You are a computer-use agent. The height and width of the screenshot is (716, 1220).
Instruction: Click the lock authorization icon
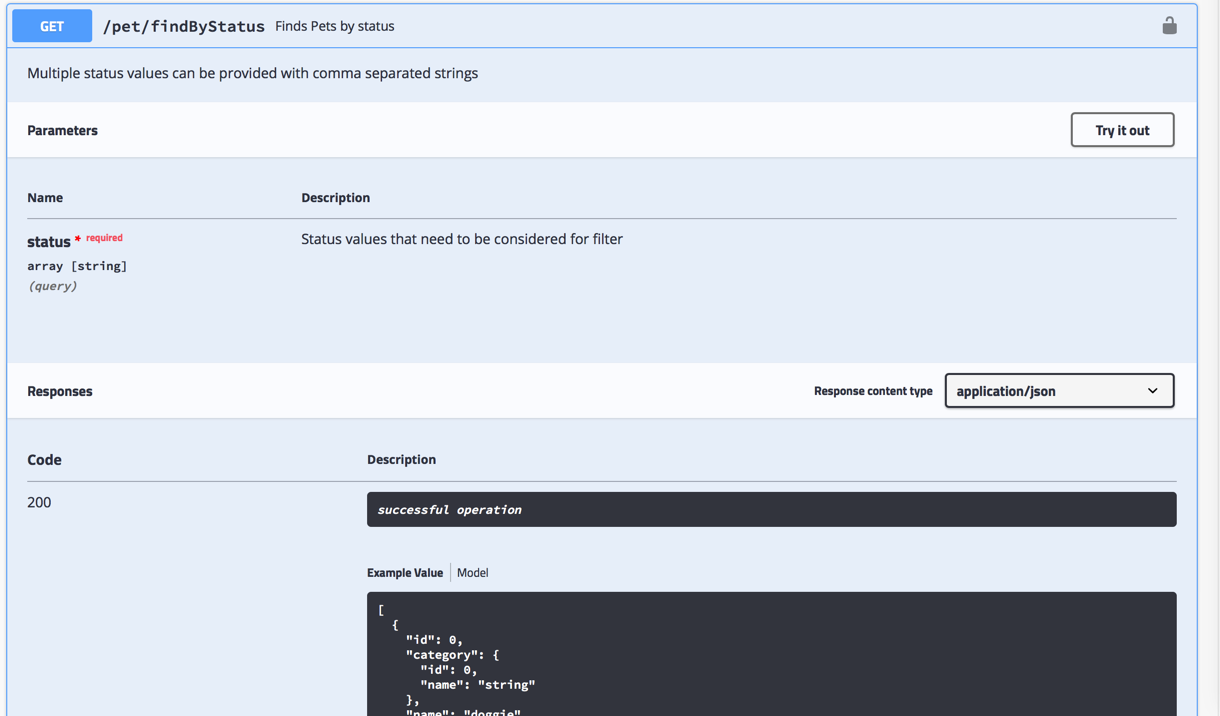point(1169,26)
